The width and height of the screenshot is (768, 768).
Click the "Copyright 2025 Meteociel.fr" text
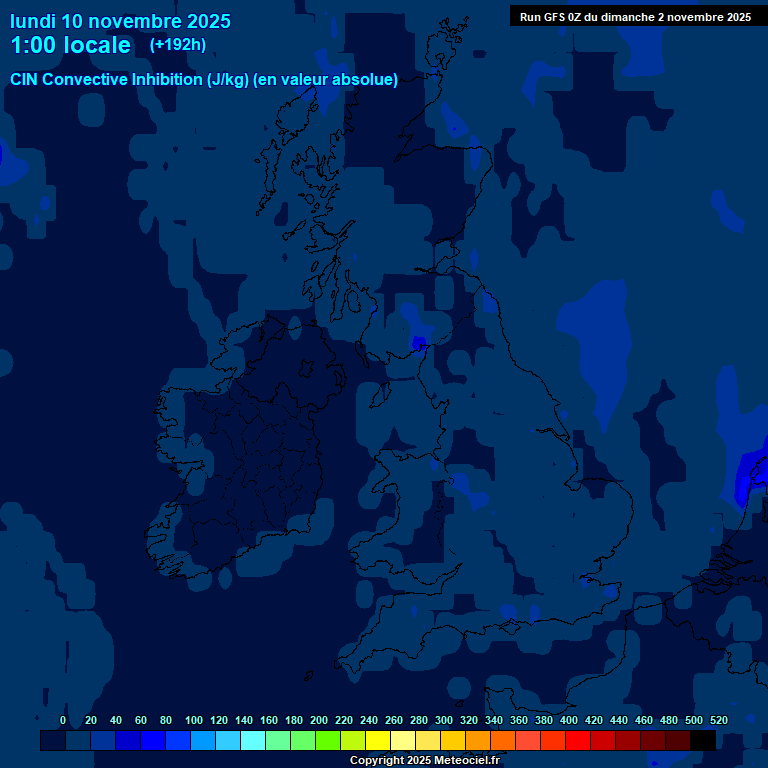coord(425,760)
